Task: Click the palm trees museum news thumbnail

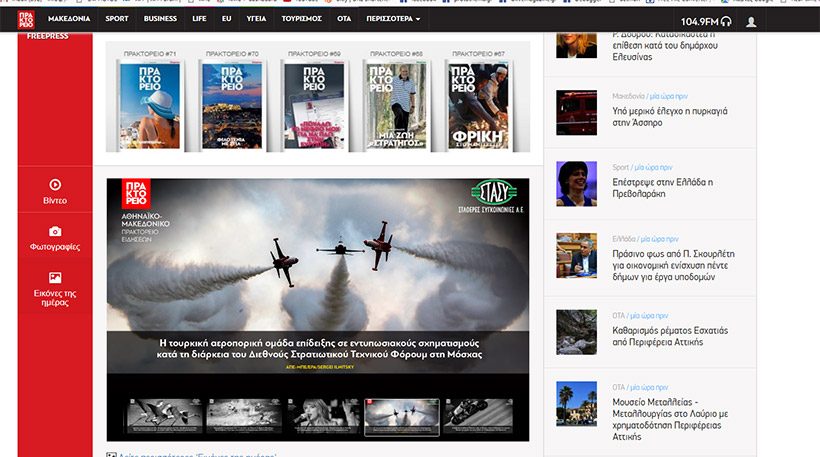Action: 576,404
